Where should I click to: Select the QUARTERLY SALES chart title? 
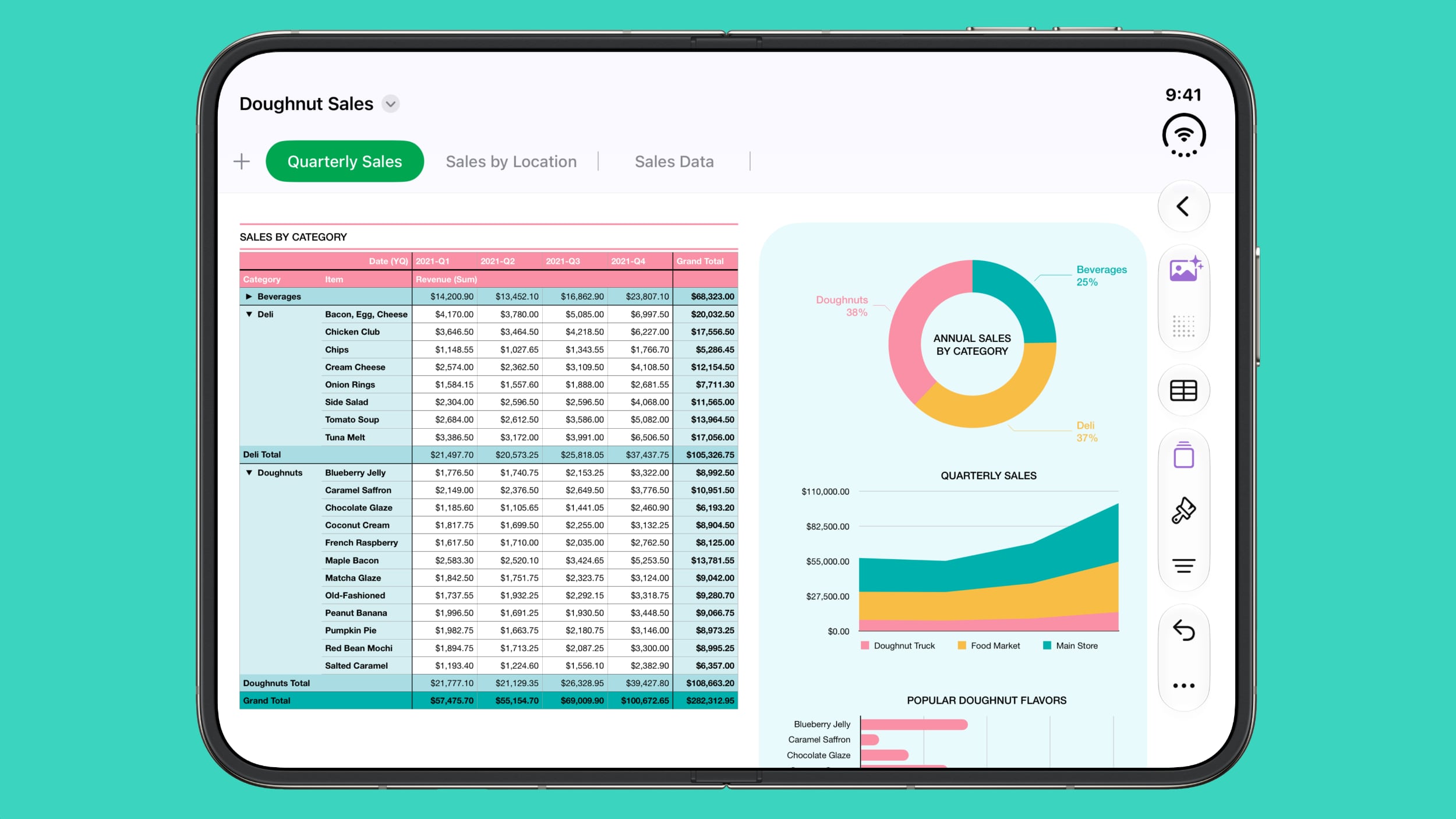pos(988,475)
